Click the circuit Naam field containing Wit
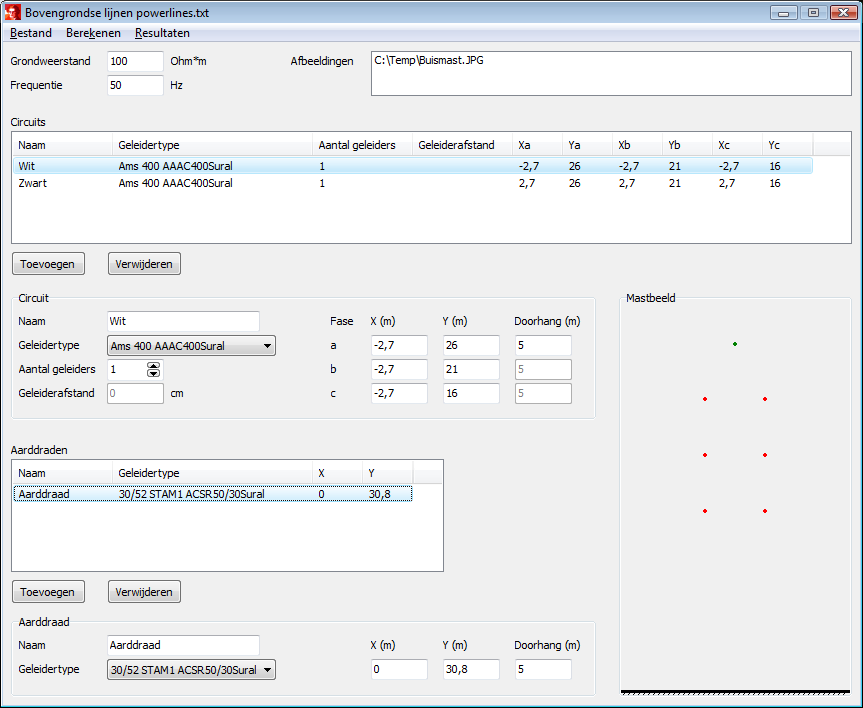 pos(182,322)
